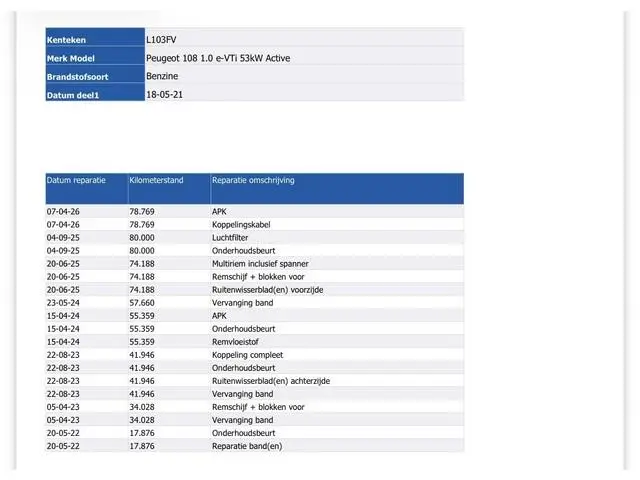Click the Datum deel1 date 18-05-21
The height and width of the screenshot is (480, 640).
pos(164,95)
